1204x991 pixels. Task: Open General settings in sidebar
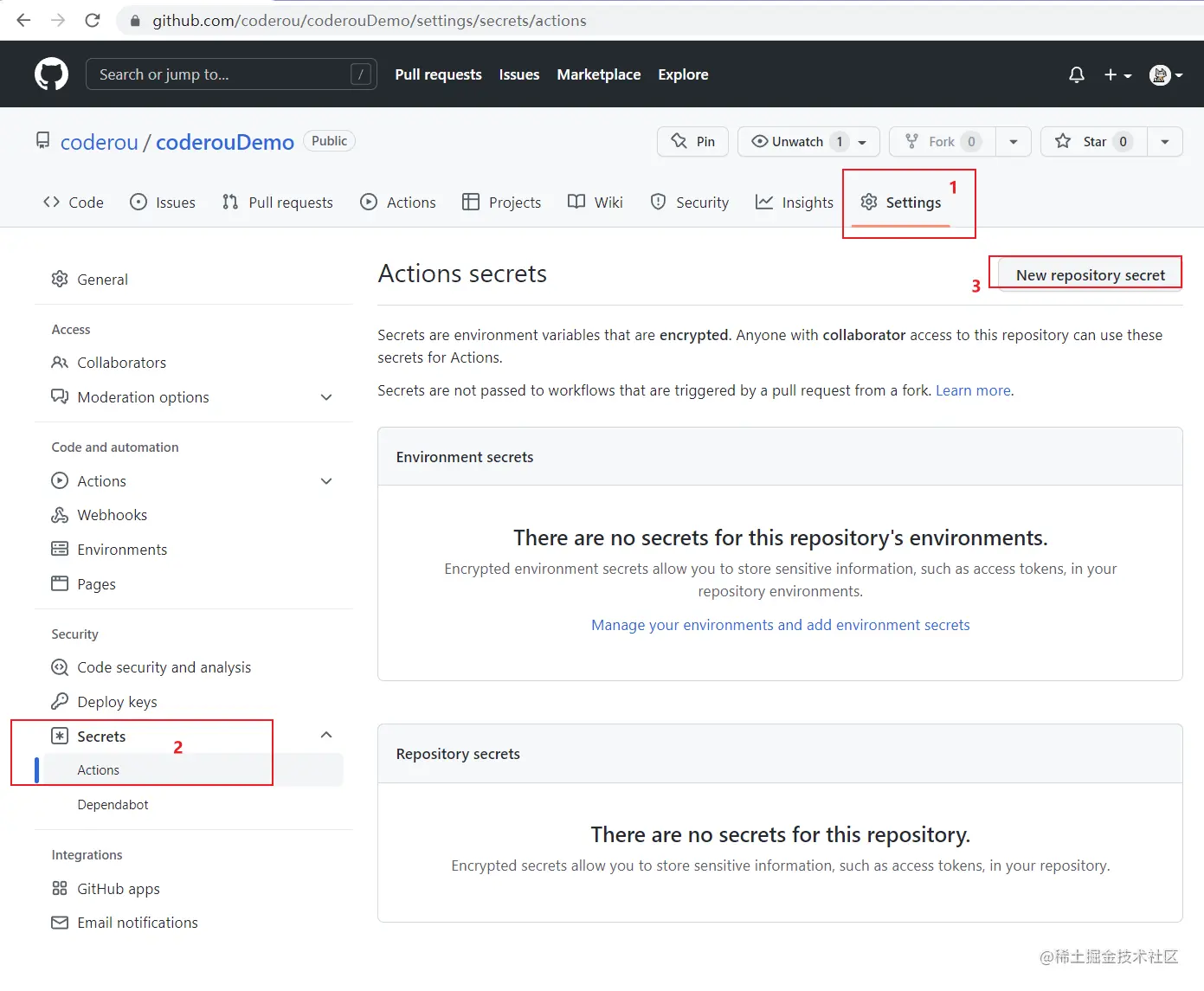point(90,279)
